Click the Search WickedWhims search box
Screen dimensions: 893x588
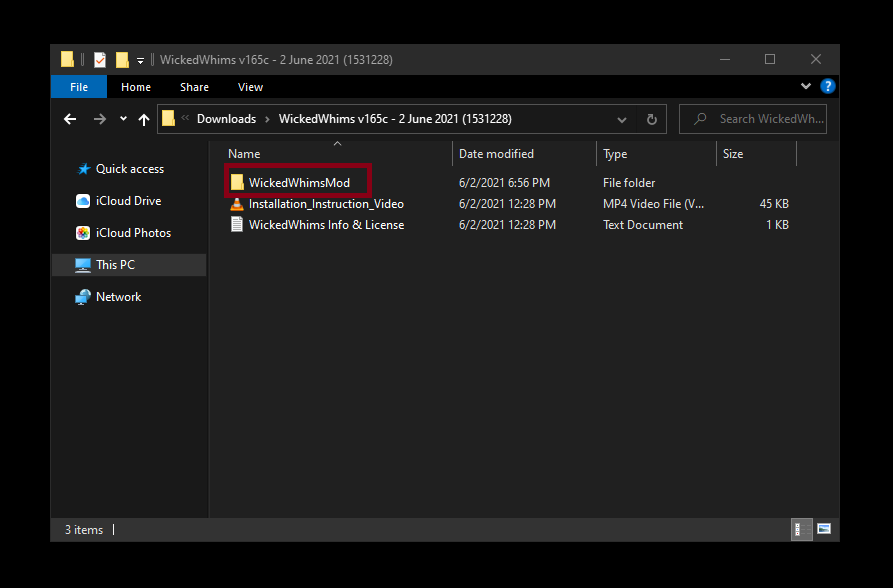pos(753,119)
